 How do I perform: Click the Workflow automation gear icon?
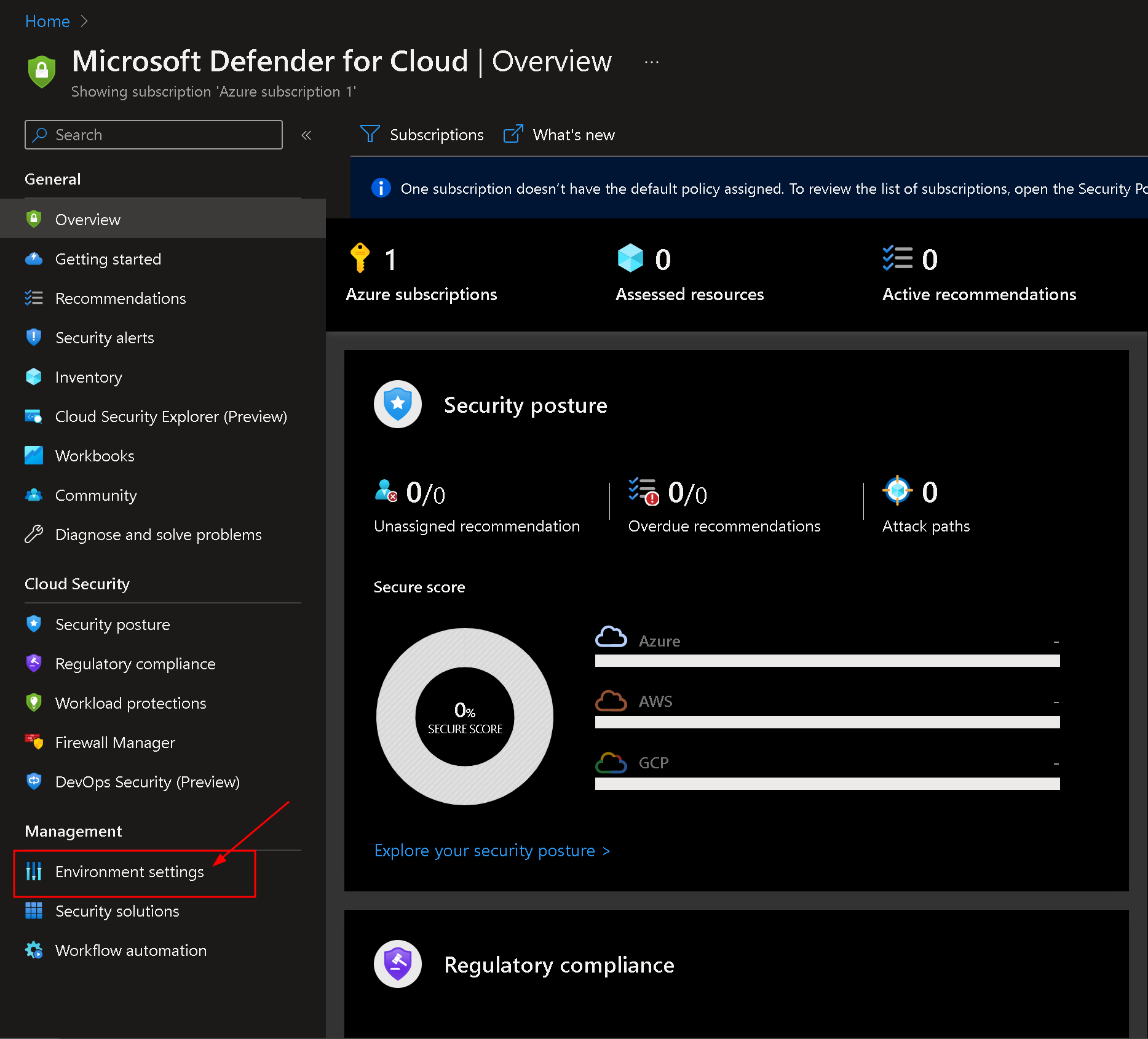pyautogui.click(x=34, y=950)
